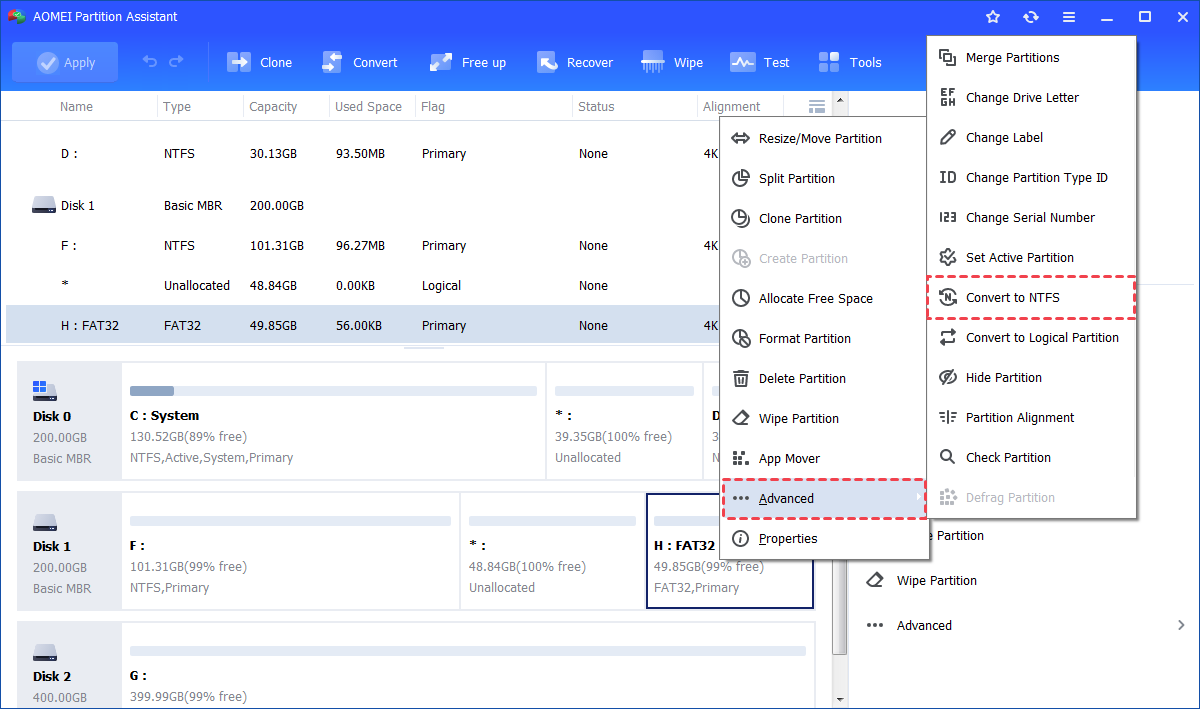Choose Convert to NTFS in submenu

click(1031, 297)
